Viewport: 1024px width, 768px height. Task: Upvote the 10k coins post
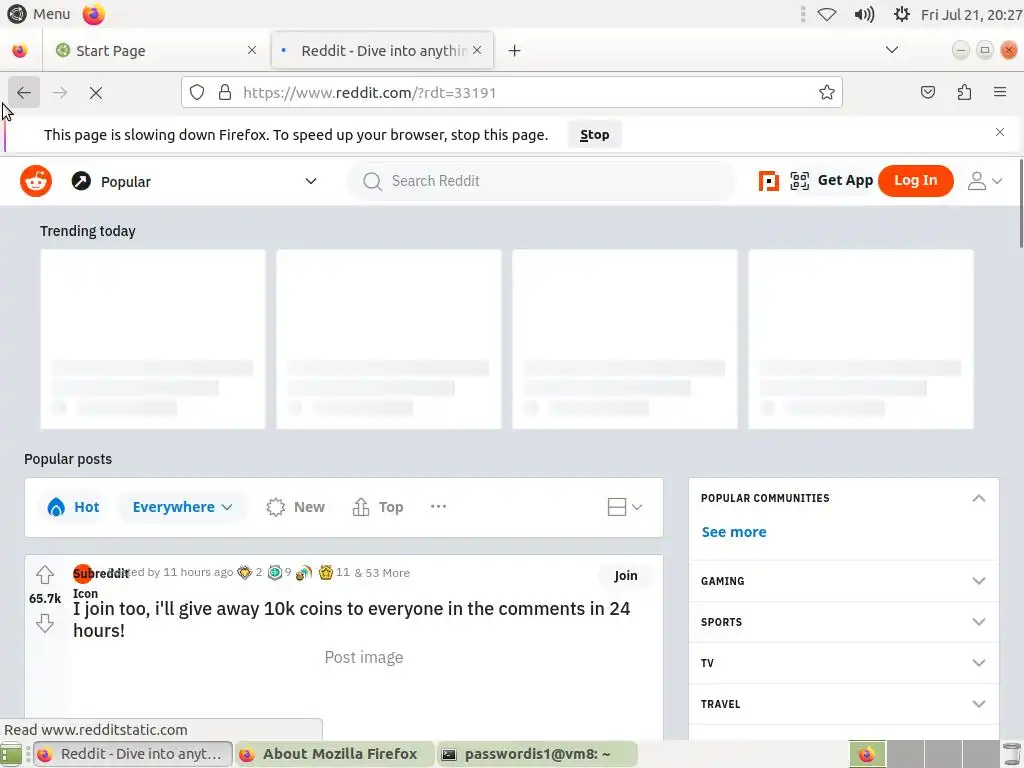point(44,575)
